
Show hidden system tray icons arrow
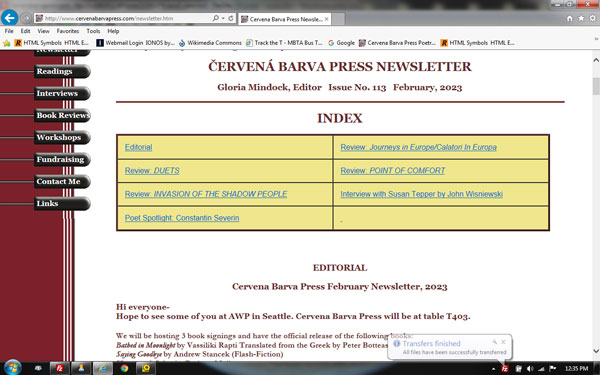point(493,369)
